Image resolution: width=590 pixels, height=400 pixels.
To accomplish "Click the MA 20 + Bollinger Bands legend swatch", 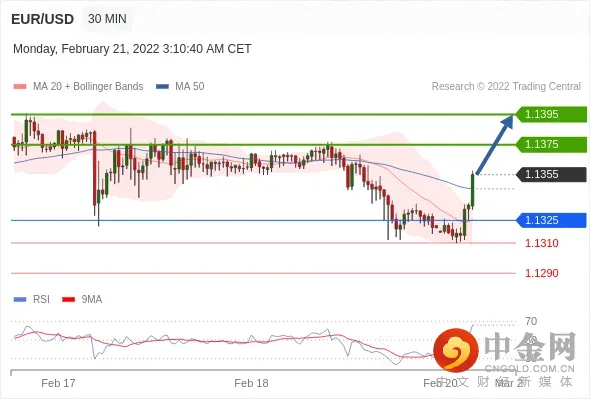I will point(20,87).
